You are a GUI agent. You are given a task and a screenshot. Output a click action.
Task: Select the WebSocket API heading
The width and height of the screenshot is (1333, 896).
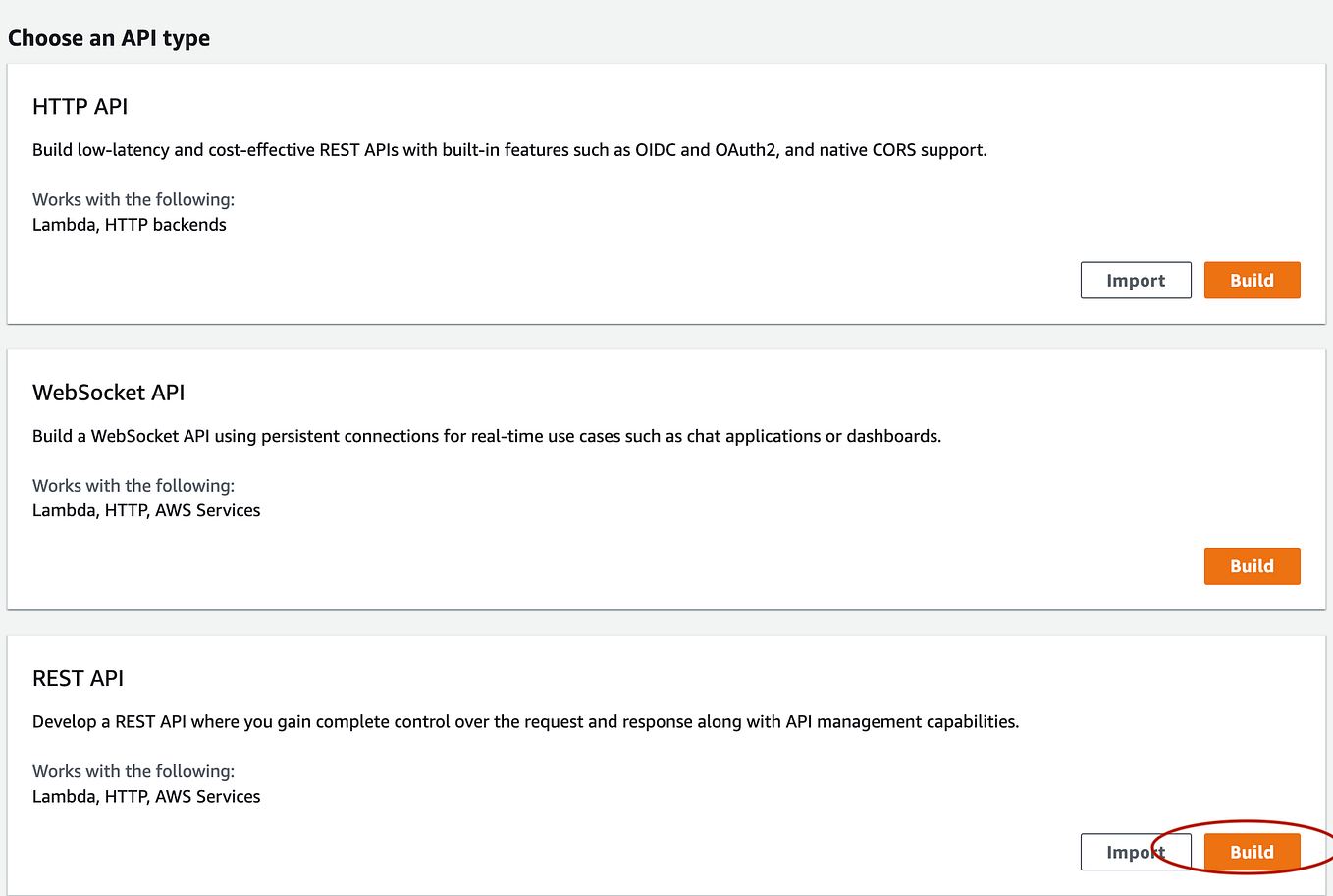click(x=108, y=392)
